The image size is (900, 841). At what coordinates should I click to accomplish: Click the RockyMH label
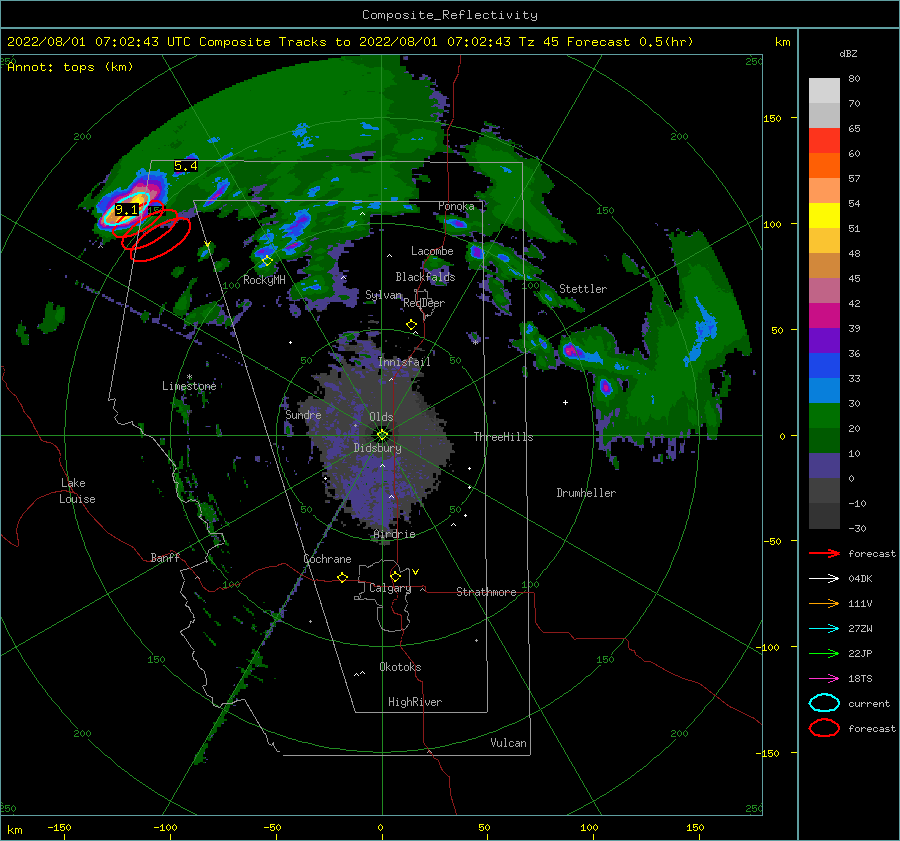click(x=264, y=280)
